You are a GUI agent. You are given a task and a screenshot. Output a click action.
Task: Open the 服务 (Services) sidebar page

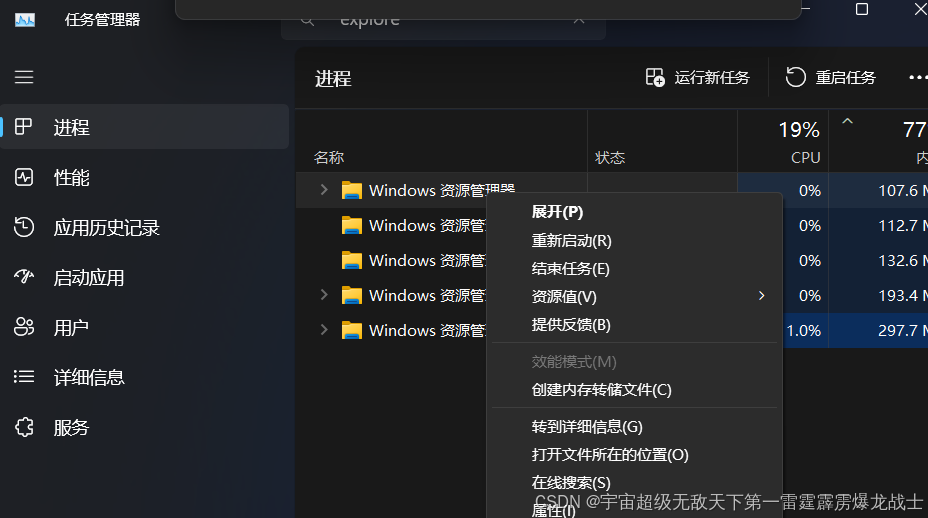[x=145, y=427]
